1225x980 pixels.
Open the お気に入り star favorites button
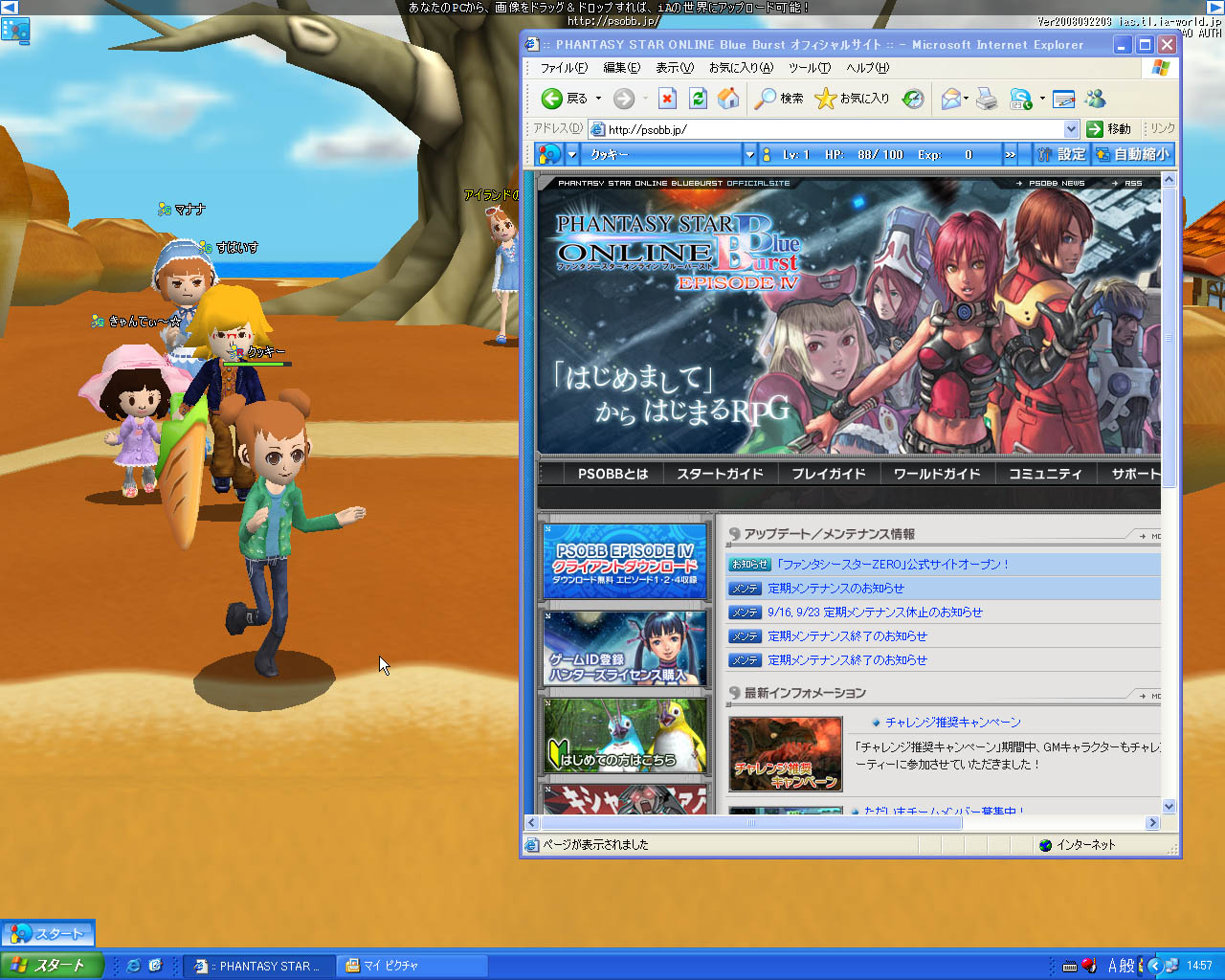[852, 99]
